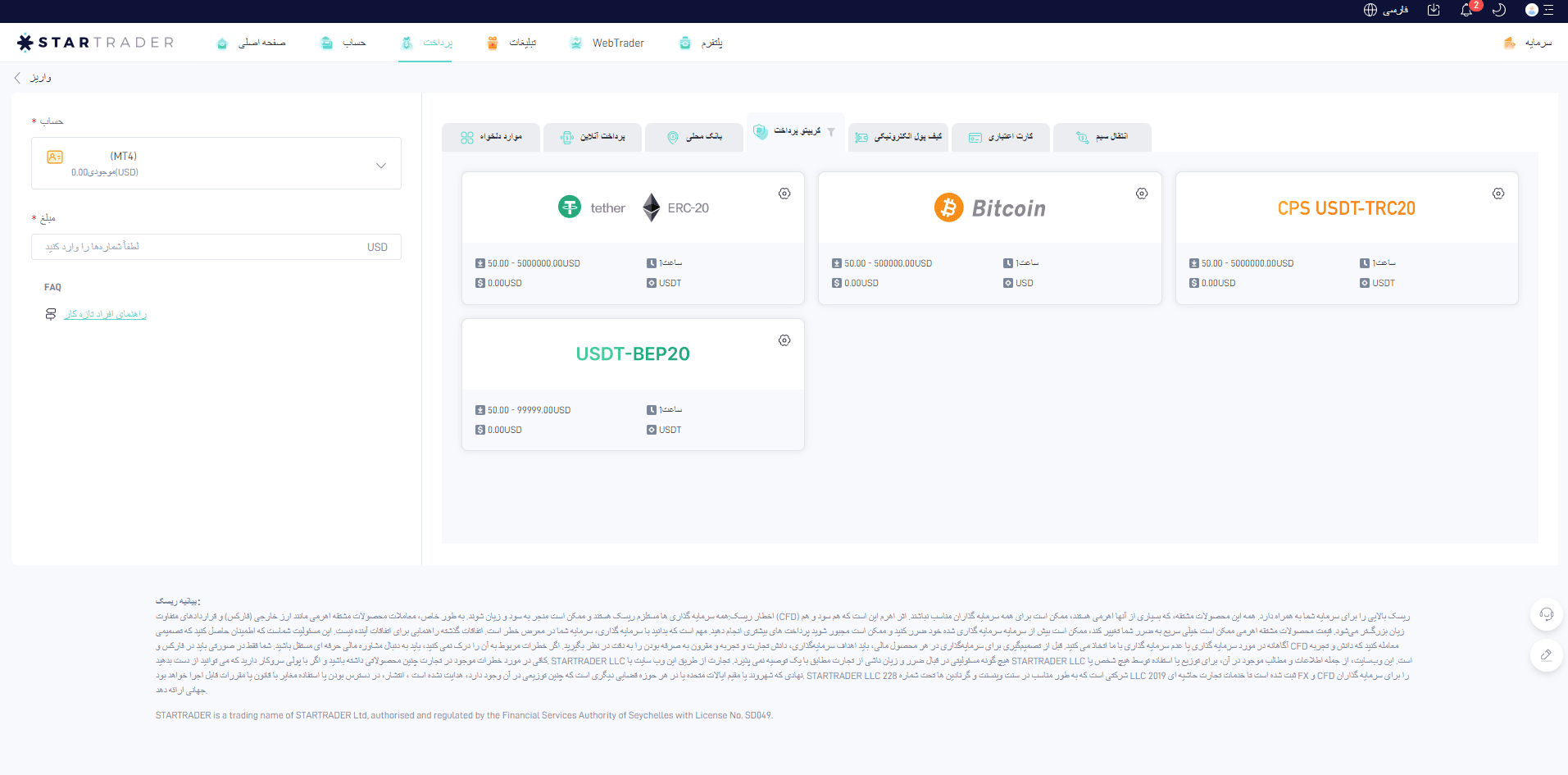Click the سرمایه funds button at right

[x=1528, y=43]
